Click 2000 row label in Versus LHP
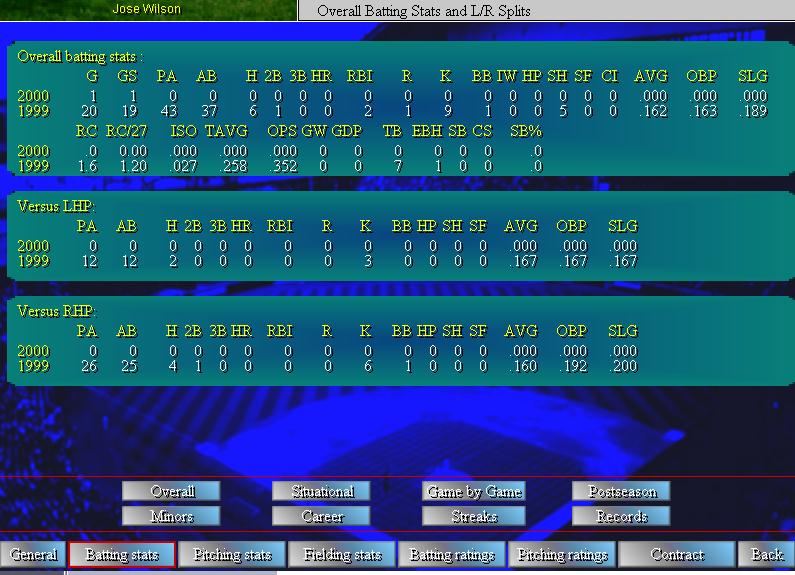The width and height of the screenshot is (795, 575). pyautogui.click(x=33, y=246)
